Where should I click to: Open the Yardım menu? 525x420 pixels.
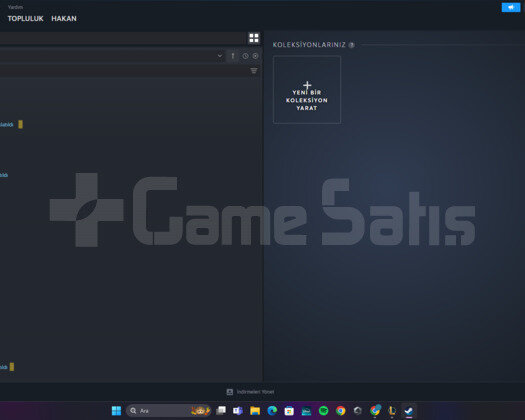[x=15, y=7]
